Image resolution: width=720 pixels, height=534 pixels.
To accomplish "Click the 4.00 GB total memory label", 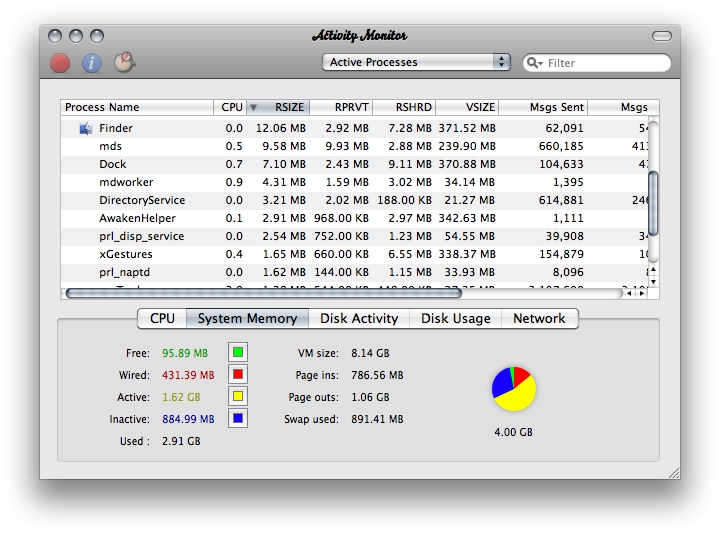I will (x=513, y=432).
